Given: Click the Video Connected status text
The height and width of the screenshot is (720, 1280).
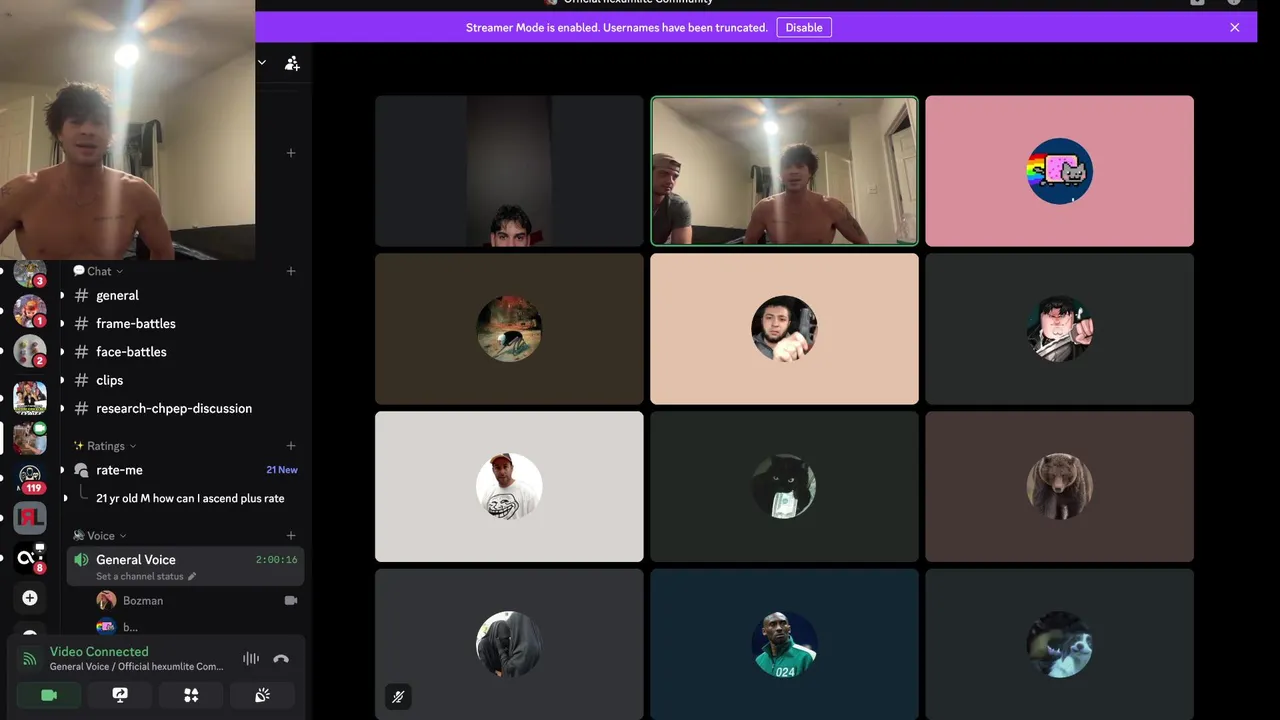Looking at the screenshot, I should coord(99,651).
